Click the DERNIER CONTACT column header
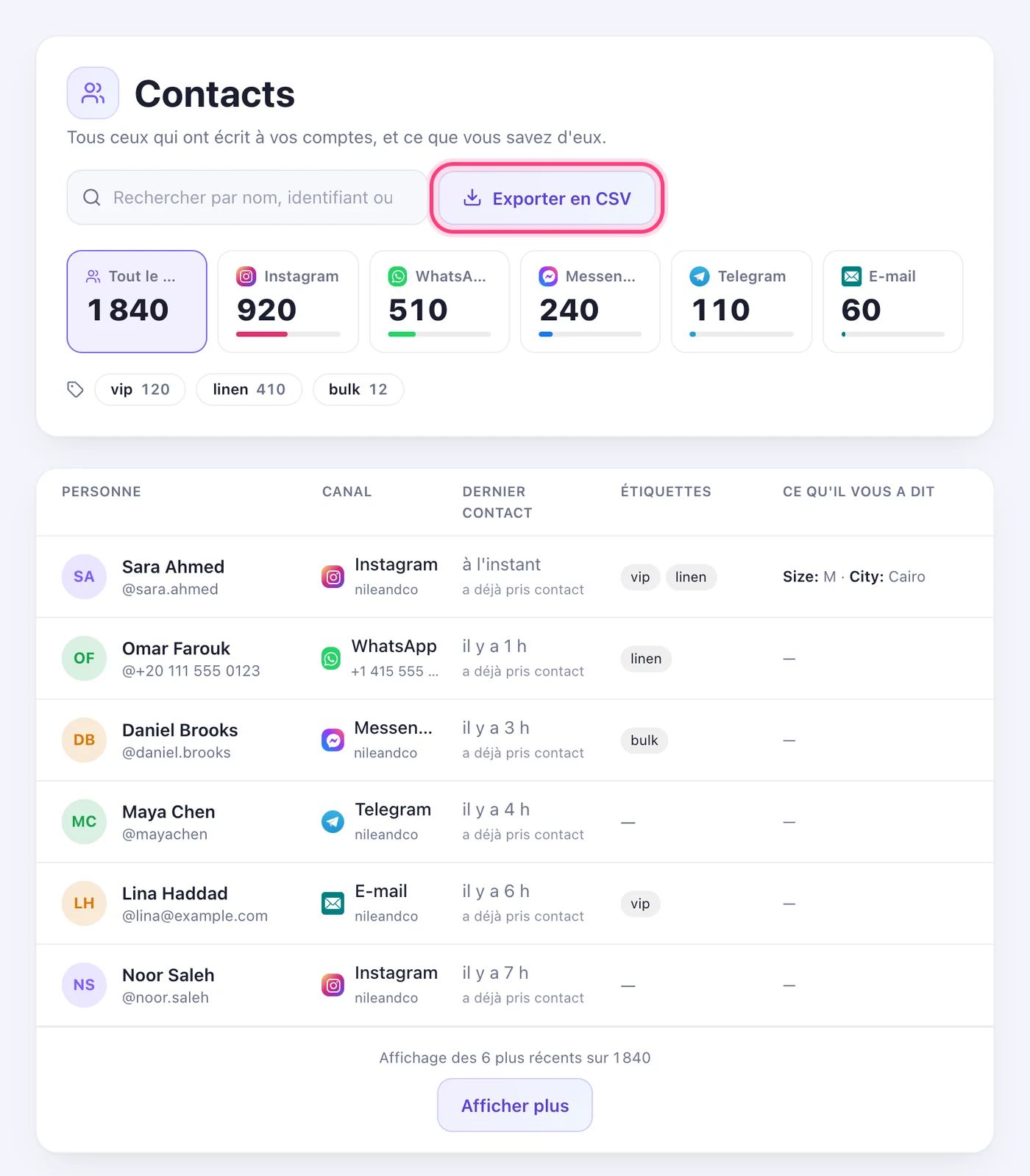The width and height of the screenshot is (1030, 1176). click(497, 502)
